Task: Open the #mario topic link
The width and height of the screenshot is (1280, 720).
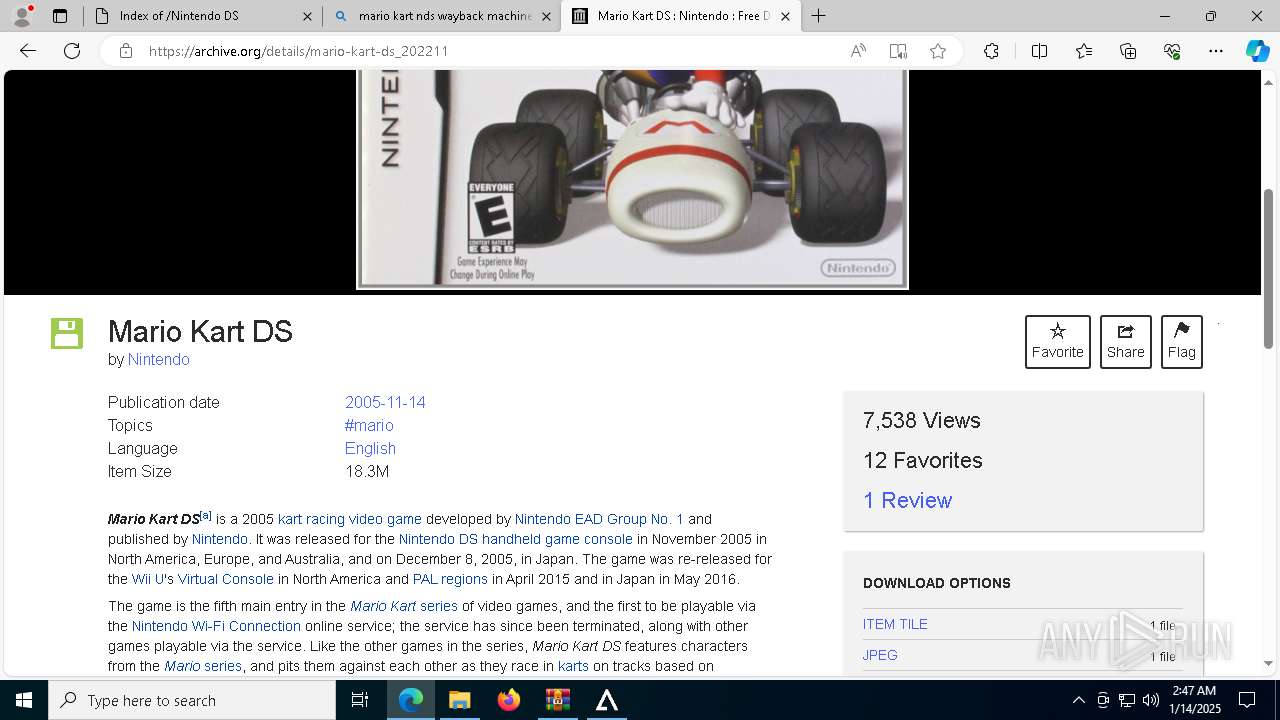Action: 369,425
